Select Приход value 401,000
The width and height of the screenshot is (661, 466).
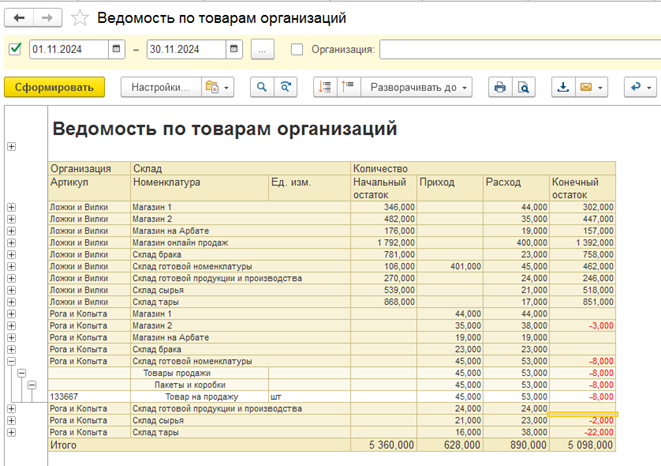[x=450, y=267]
